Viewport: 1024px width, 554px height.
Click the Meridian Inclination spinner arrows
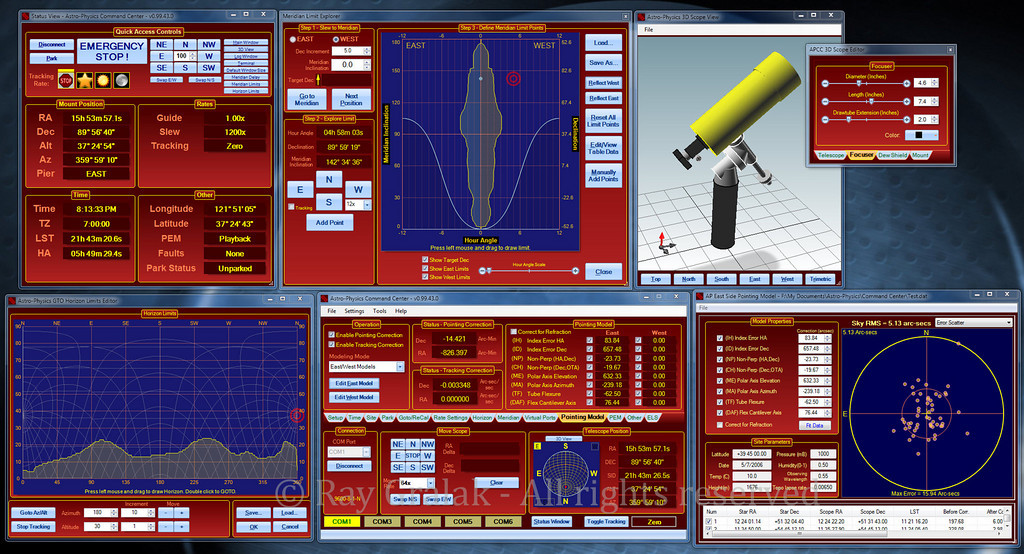coord(366,65)
